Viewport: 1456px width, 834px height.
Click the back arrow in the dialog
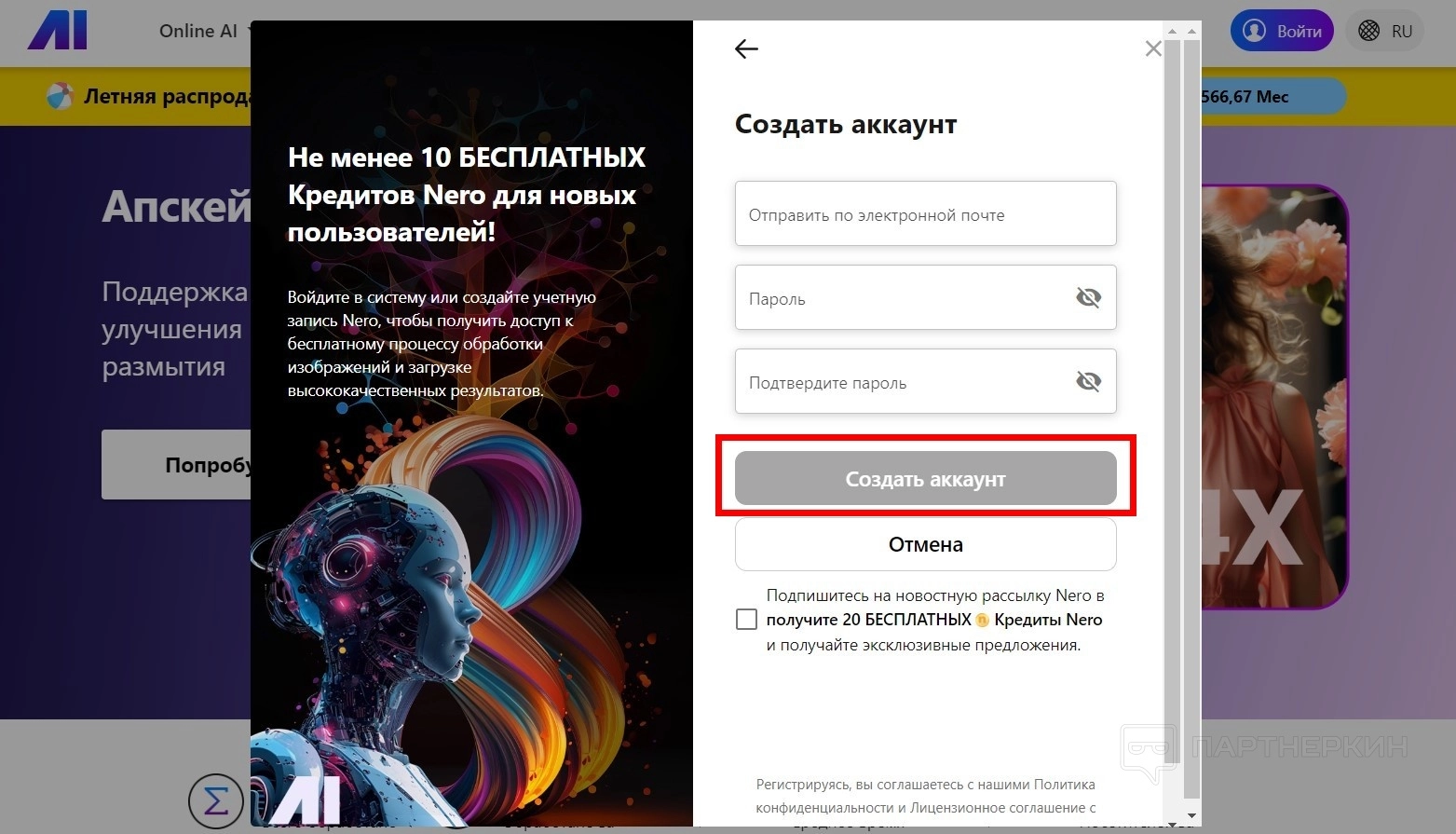click(x=746, y=49)
